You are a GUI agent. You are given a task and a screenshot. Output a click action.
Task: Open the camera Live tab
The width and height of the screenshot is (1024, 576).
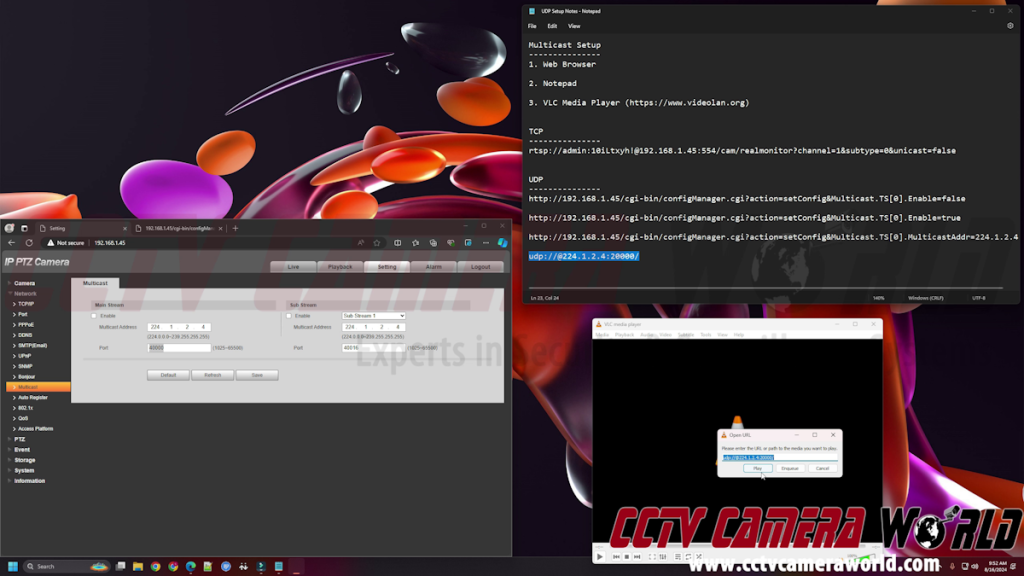point(293,266)
